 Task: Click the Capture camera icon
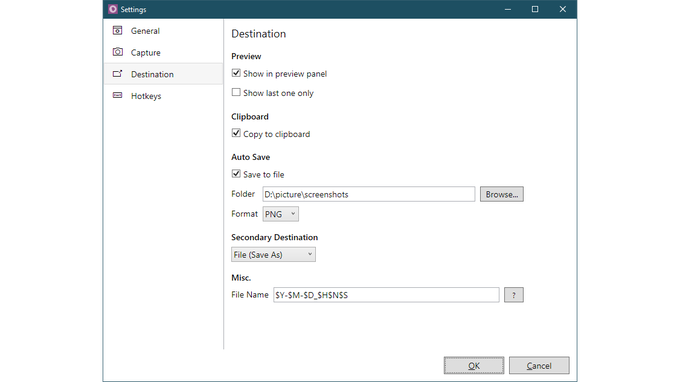point(118,52)
